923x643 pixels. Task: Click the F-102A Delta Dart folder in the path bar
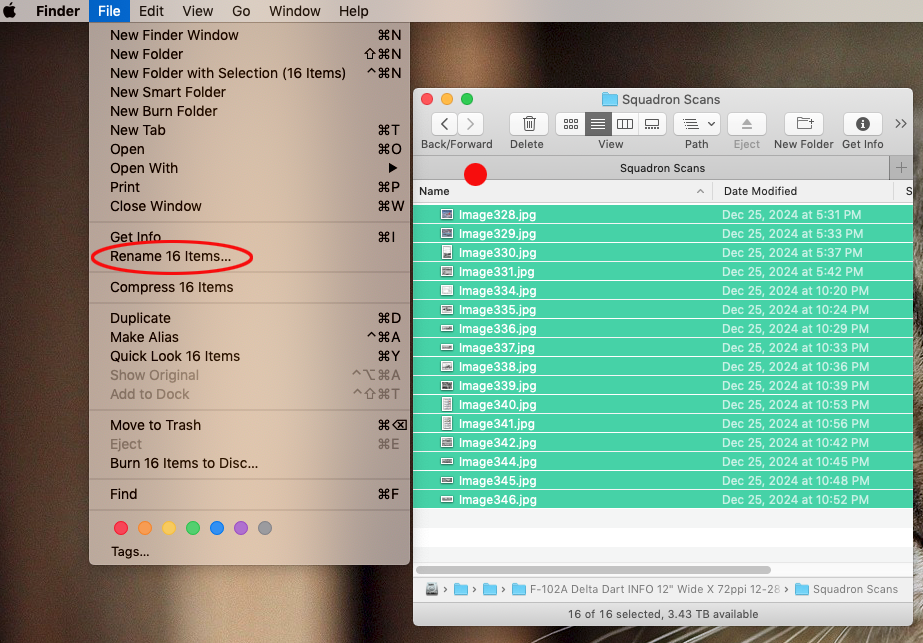[646, 589]
